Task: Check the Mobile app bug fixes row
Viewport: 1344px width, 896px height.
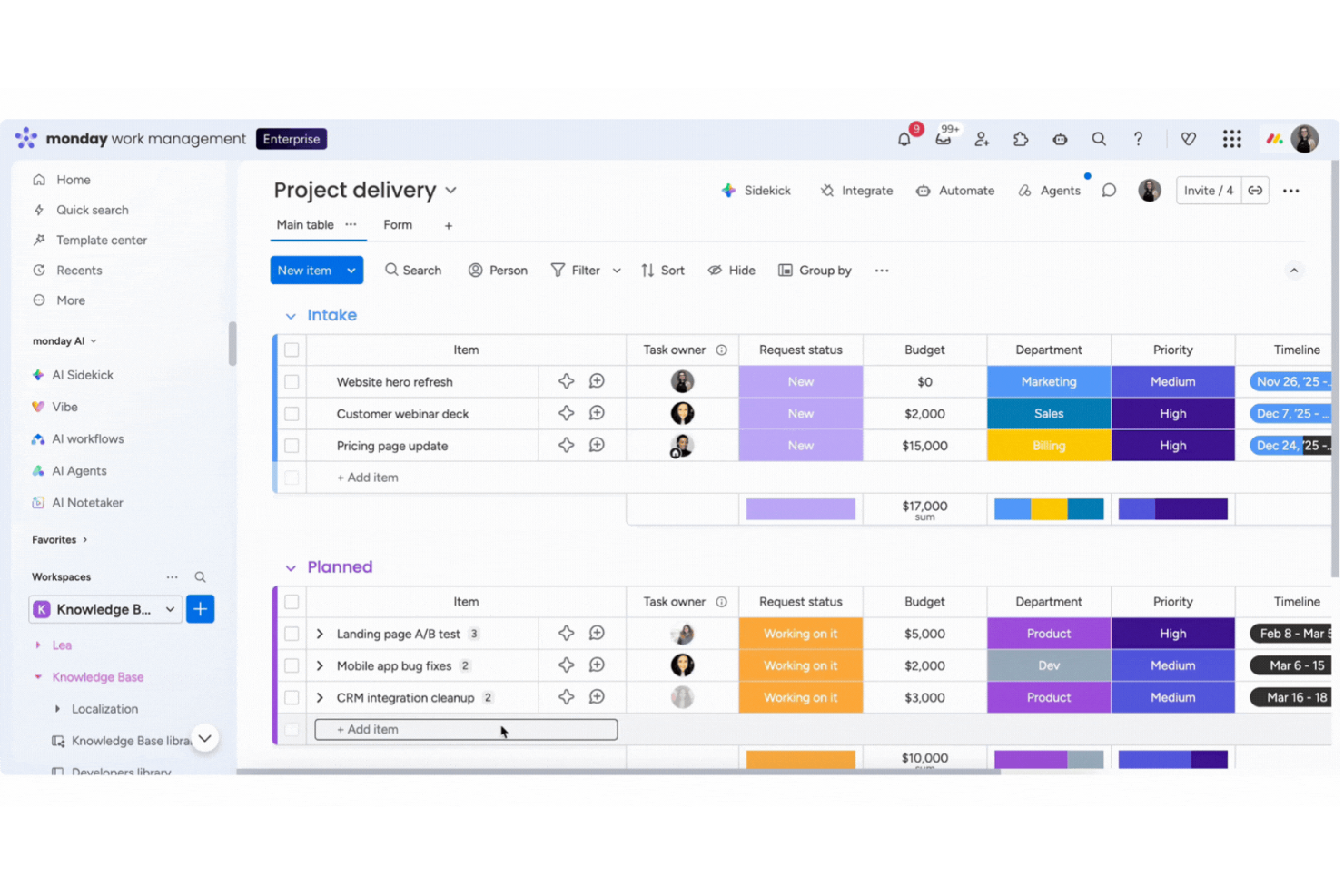Action: 292,665
